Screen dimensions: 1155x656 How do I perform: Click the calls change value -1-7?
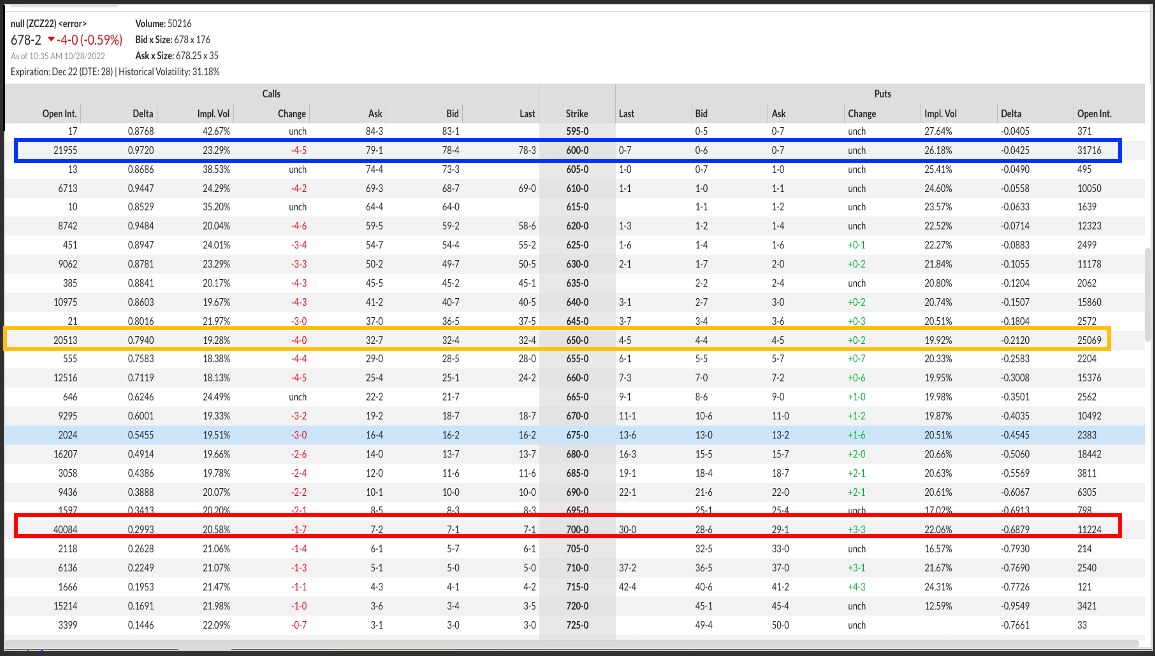(298, 529)
